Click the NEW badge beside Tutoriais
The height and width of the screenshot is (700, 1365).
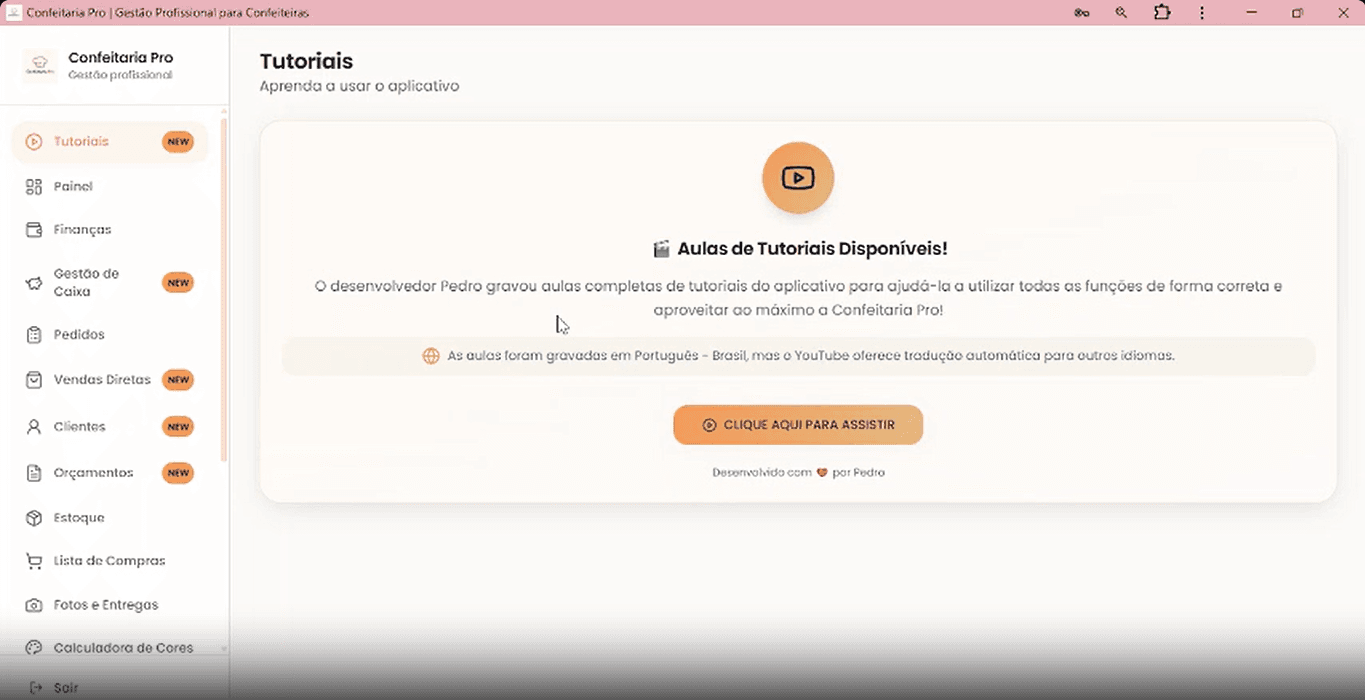178,142
